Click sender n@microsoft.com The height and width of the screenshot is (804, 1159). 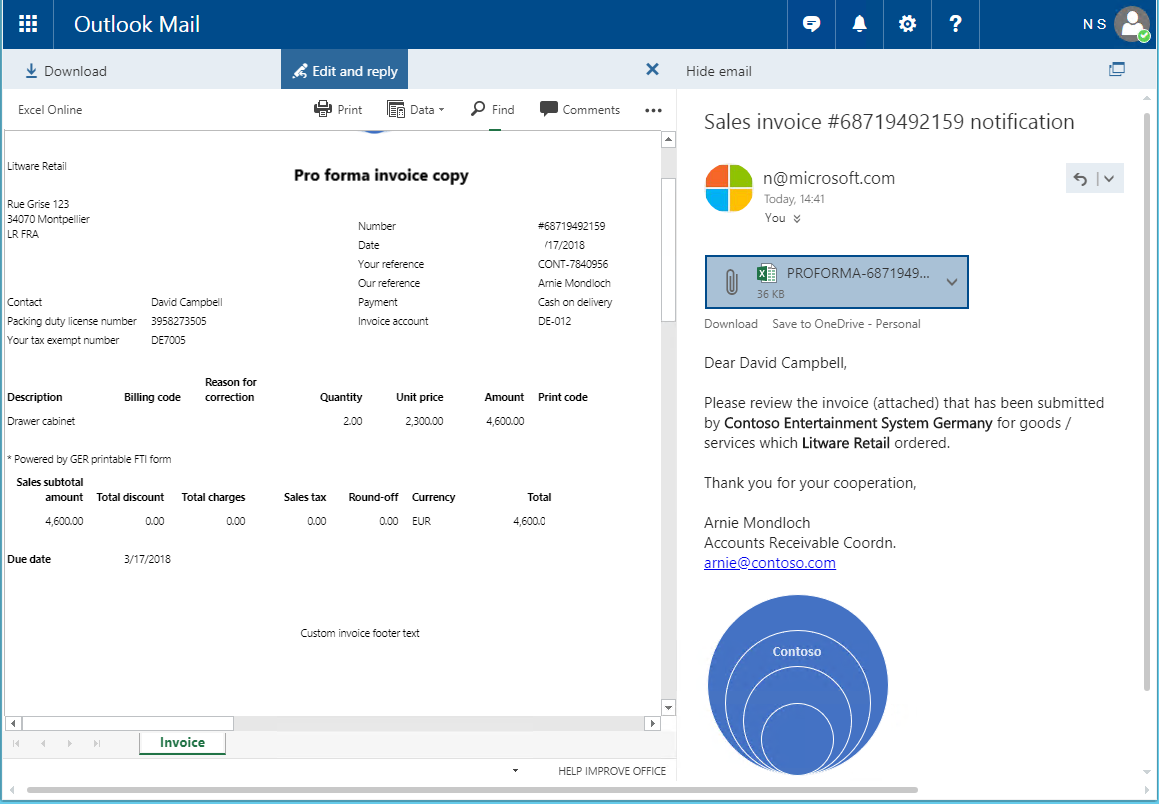(829, 178)
